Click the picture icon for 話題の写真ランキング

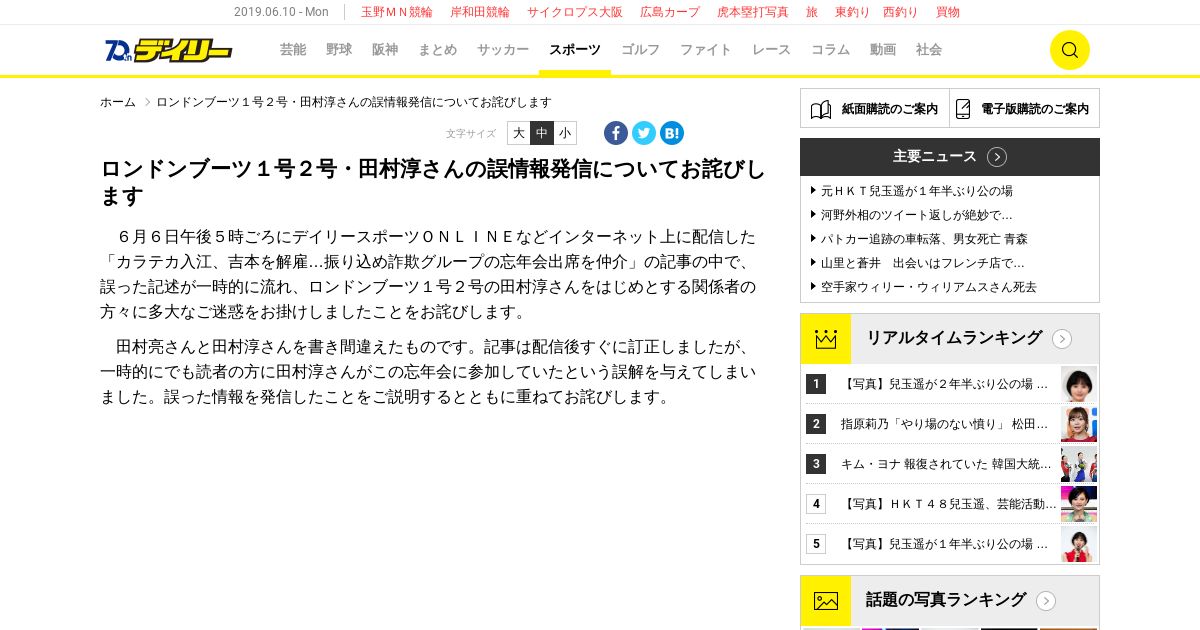pyautogui.click(x=825, y=601)
